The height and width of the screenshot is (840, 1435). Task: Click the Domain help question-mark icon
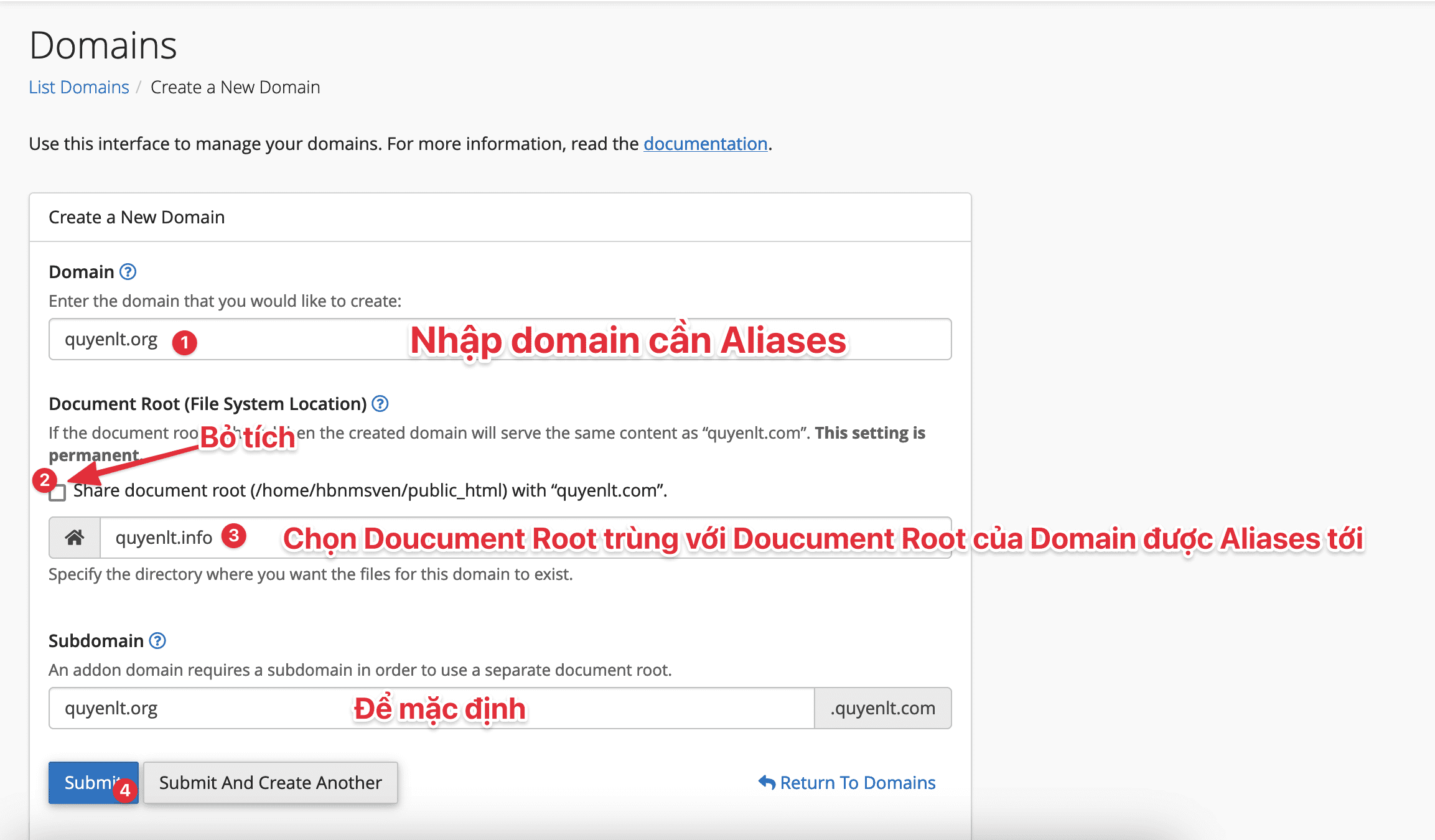tap(128, 272)
